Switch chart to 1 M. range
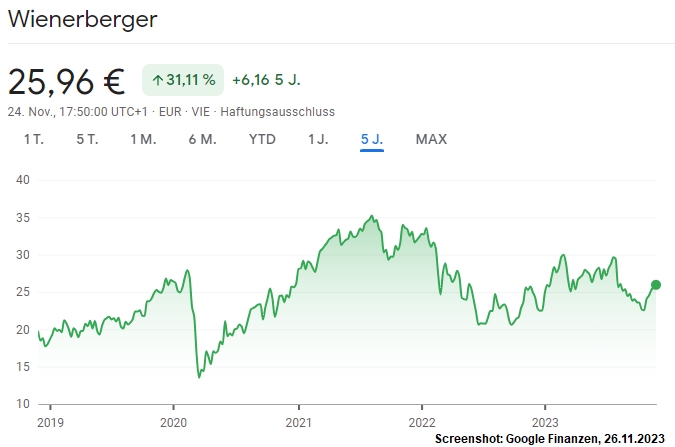This screenshot has height=447, width=675. click(x=143, y=140)
